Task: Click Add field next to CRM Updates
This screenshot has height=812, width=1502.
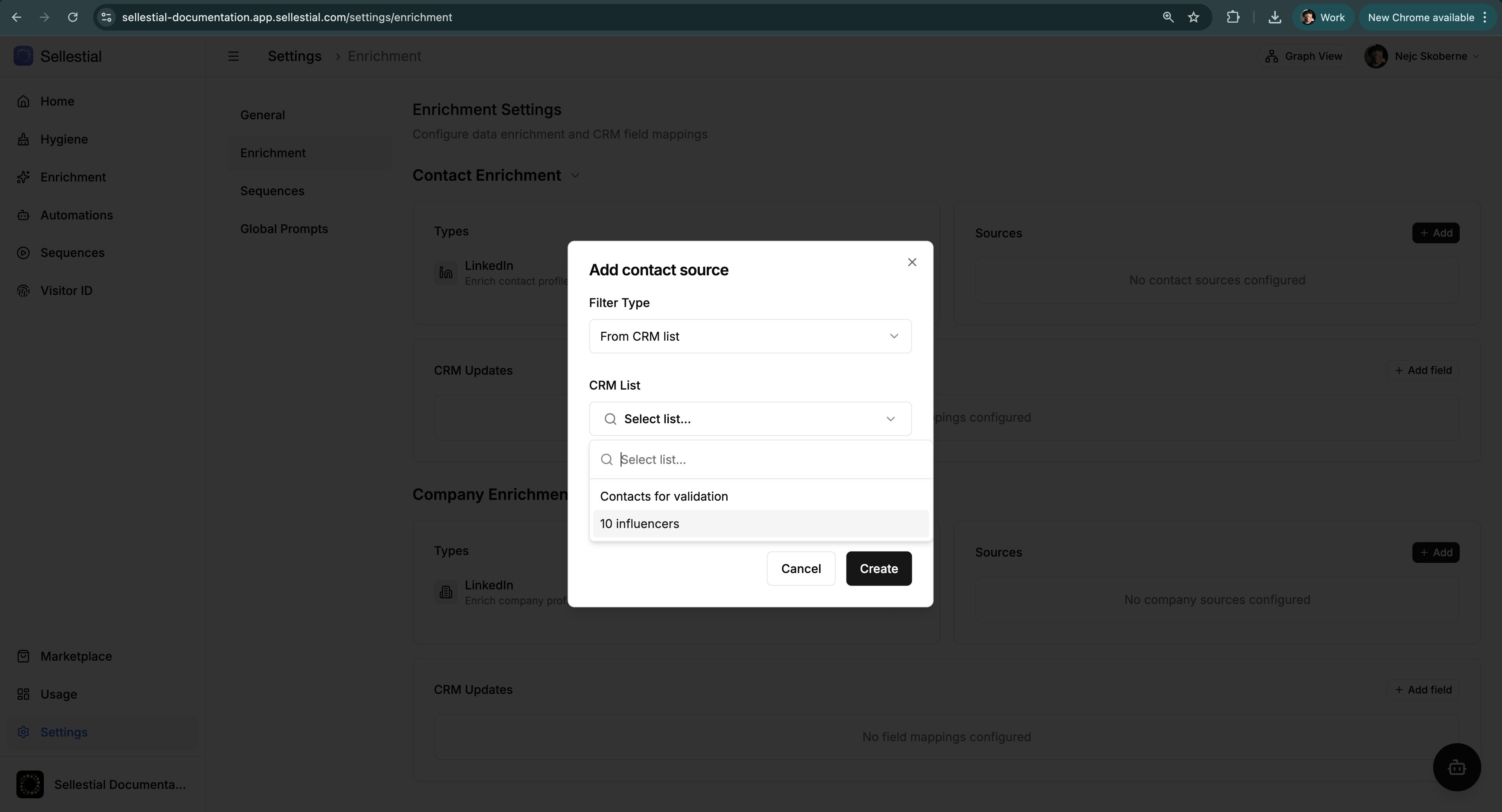Action: 1423,370
